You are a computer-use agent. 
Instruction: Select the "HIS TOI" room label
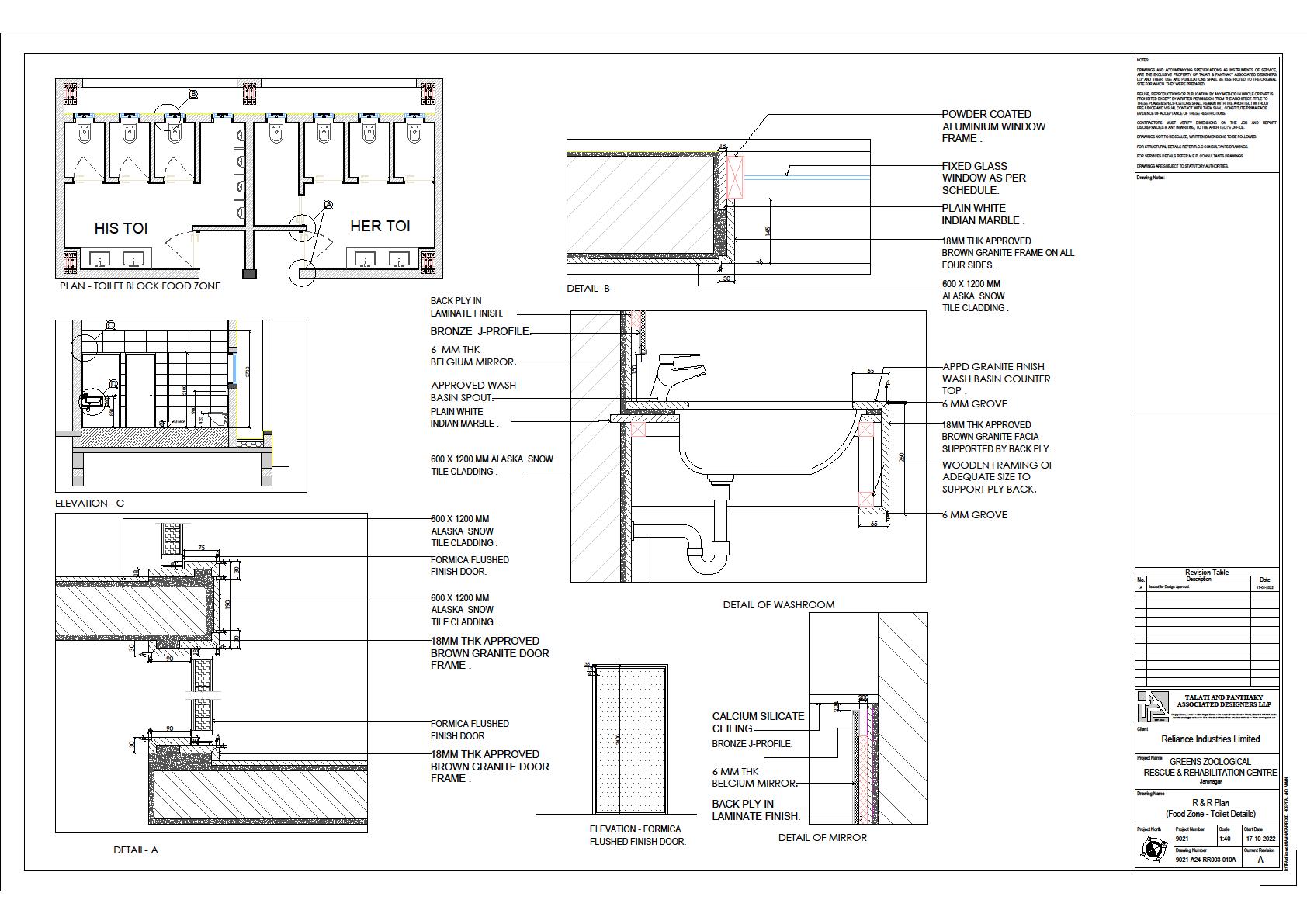click(x=121, y=228)
